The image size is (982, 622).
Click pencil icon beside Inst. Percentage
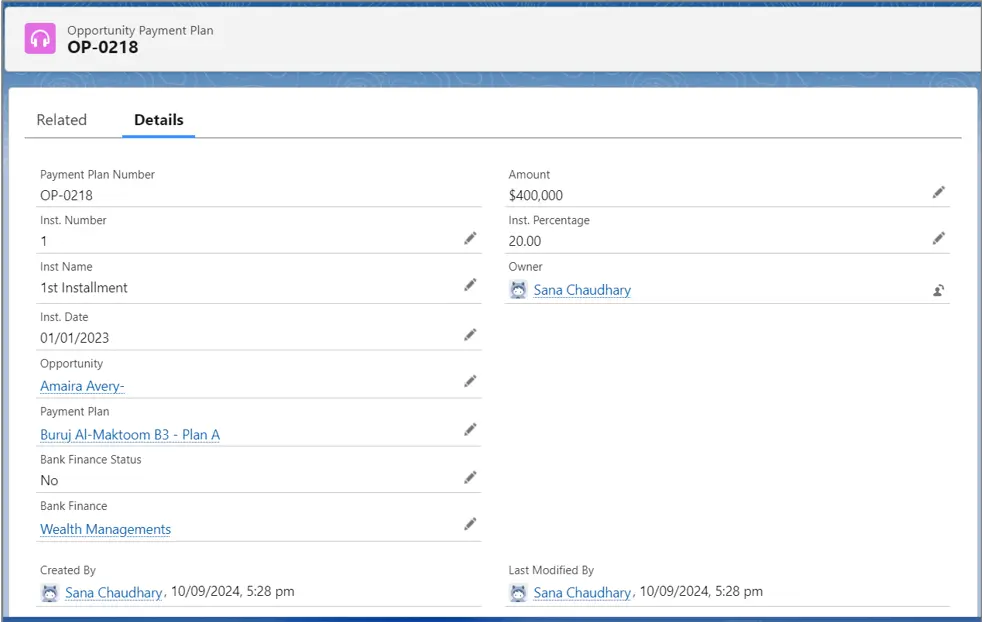point(938,238)
